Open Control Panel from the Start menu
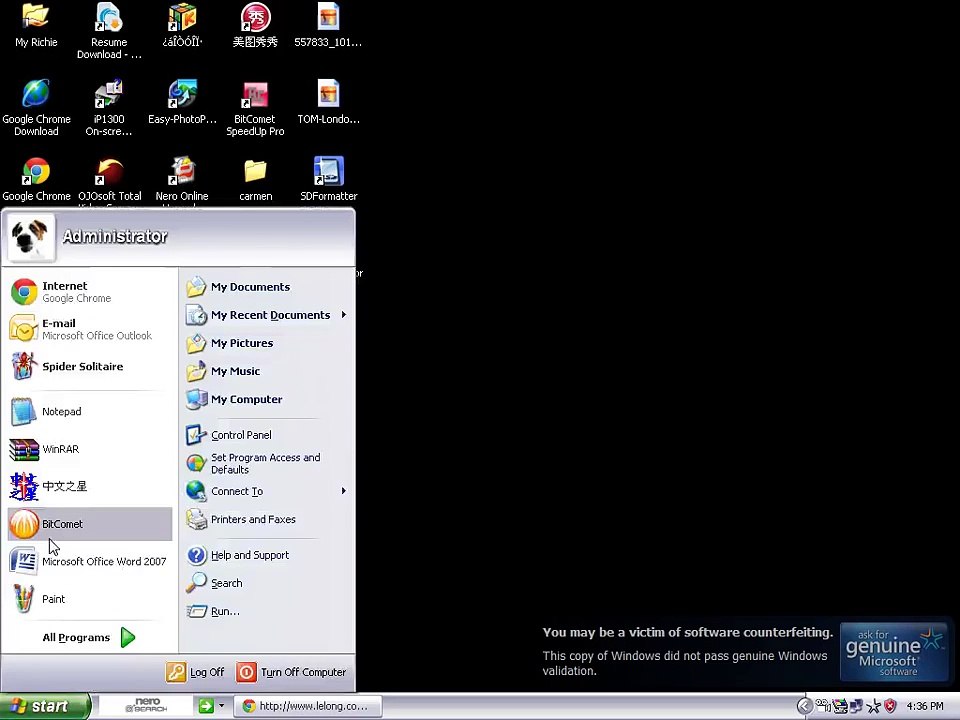This screenshot has width=960, height=720. click(267, 435)
